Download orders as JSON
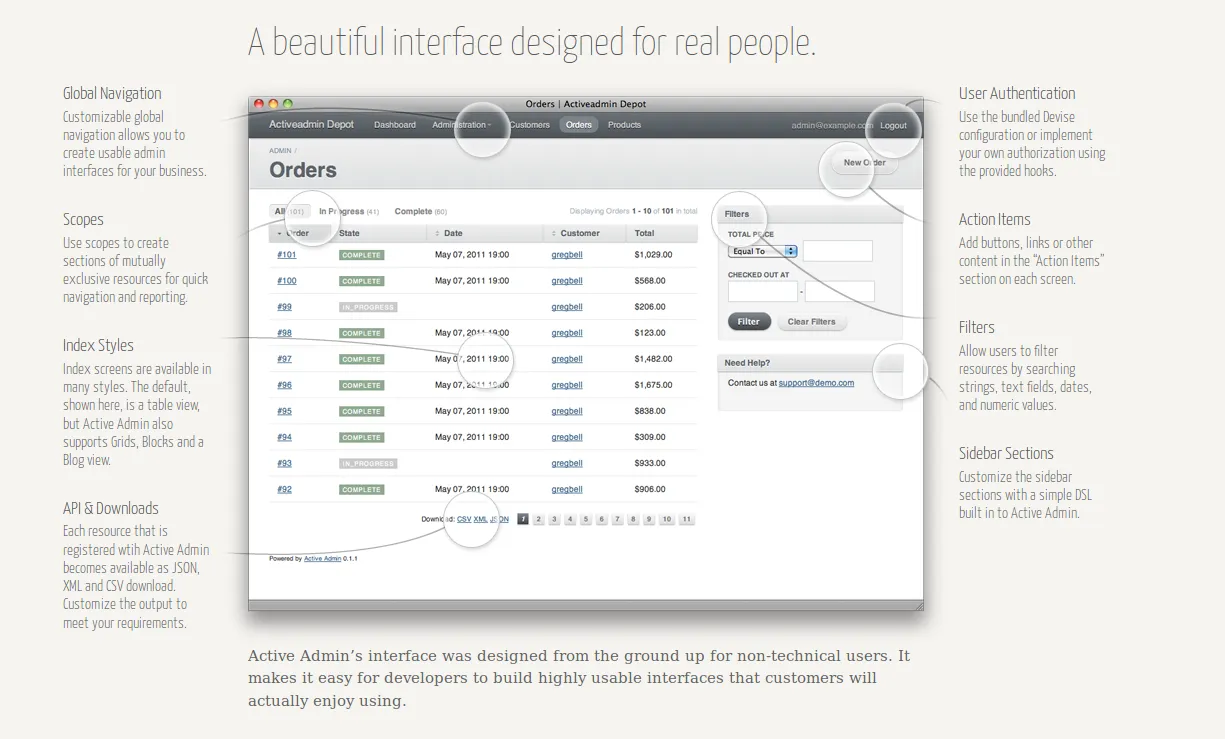 500,519
